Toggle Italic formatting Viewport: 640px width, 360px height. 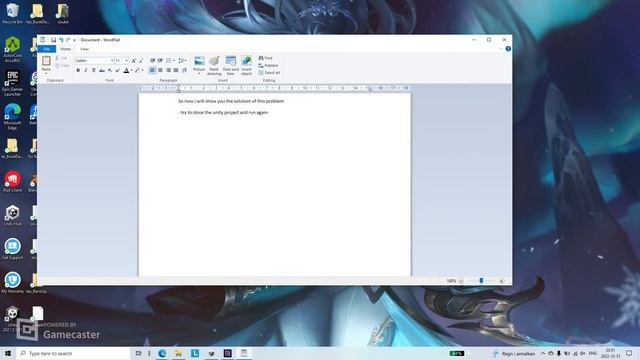click(x=86, y=70)
